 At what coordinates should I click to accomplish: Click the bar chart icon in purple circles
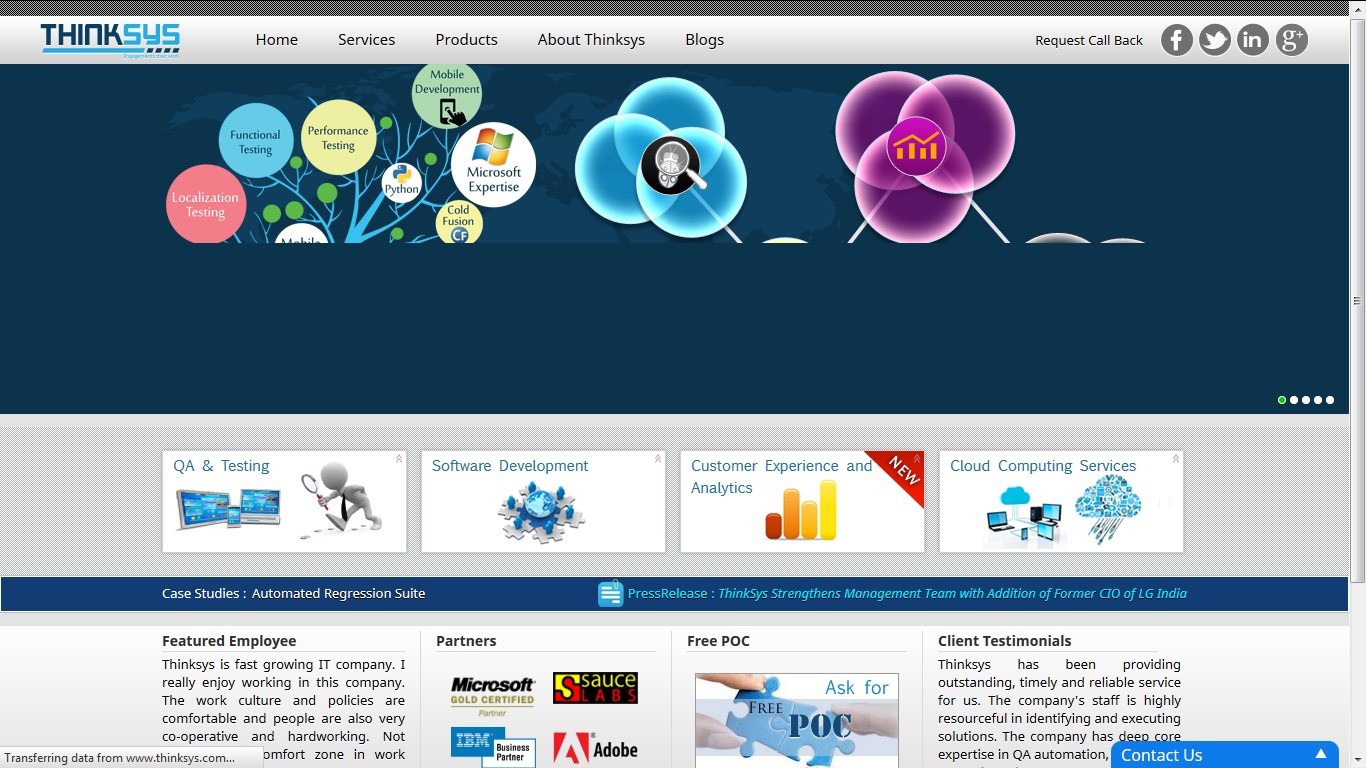click(916, 147)
